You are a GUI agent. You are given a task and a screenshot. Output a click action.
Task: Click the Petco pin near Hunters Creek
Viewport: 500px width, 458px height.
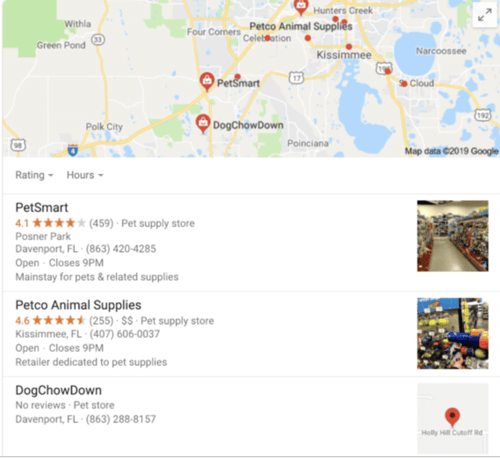[301, 7]
